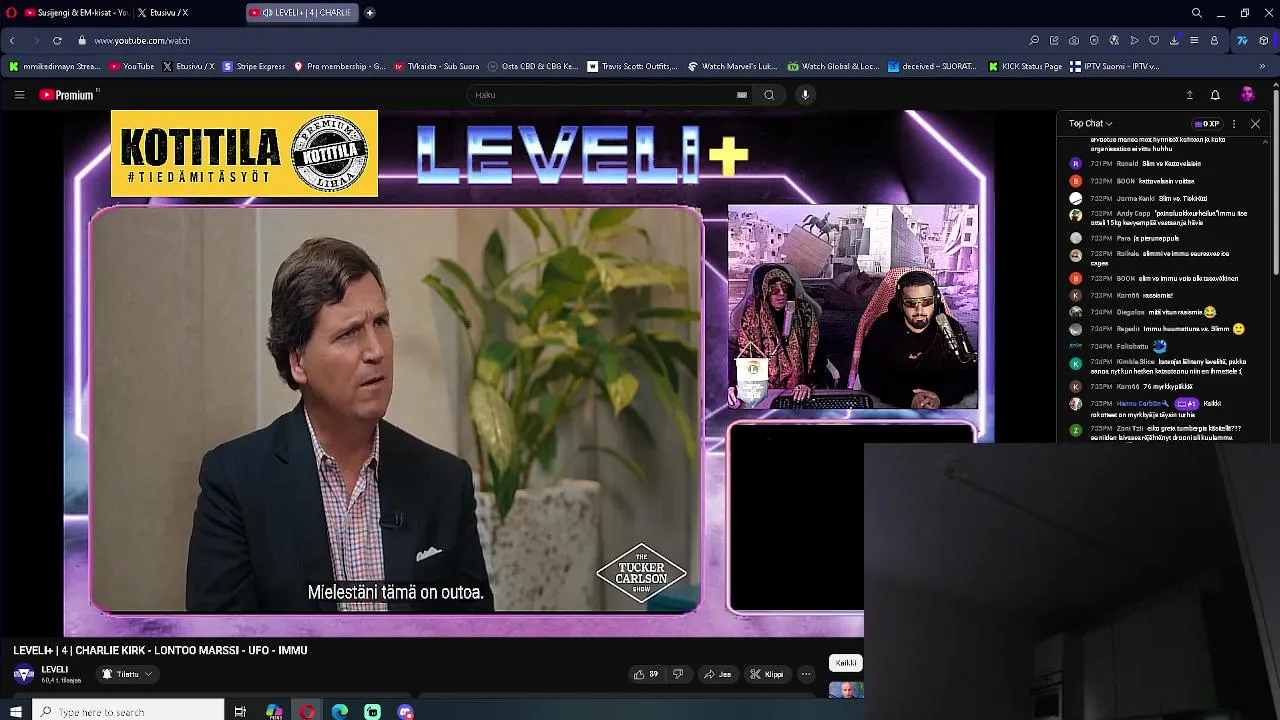Image resolution: width=1280 pixels, height=720 pixels.
Task: Open the Travis Scott: Outfits bookmark
Action: (632, 67)
